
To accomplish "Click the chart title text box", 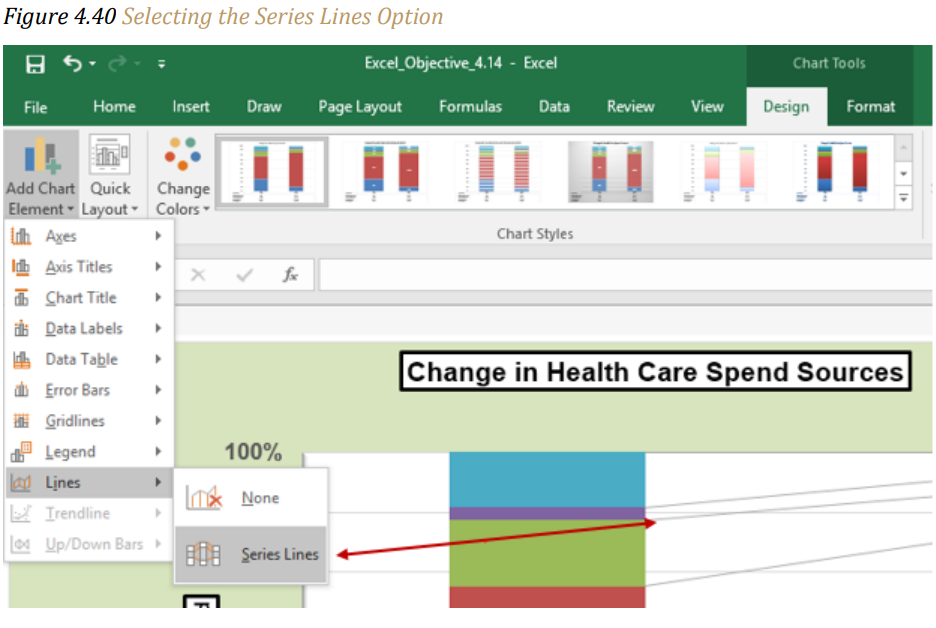I will (x=655, y=372).
